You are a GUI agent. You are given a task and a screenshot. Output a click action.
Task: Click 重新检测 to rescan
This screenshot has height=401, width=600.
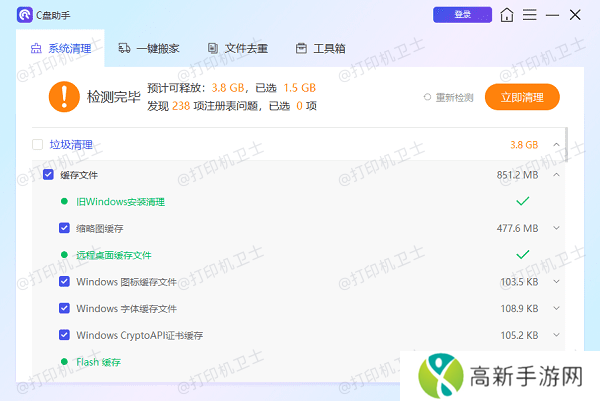click(x=448, y=98)
